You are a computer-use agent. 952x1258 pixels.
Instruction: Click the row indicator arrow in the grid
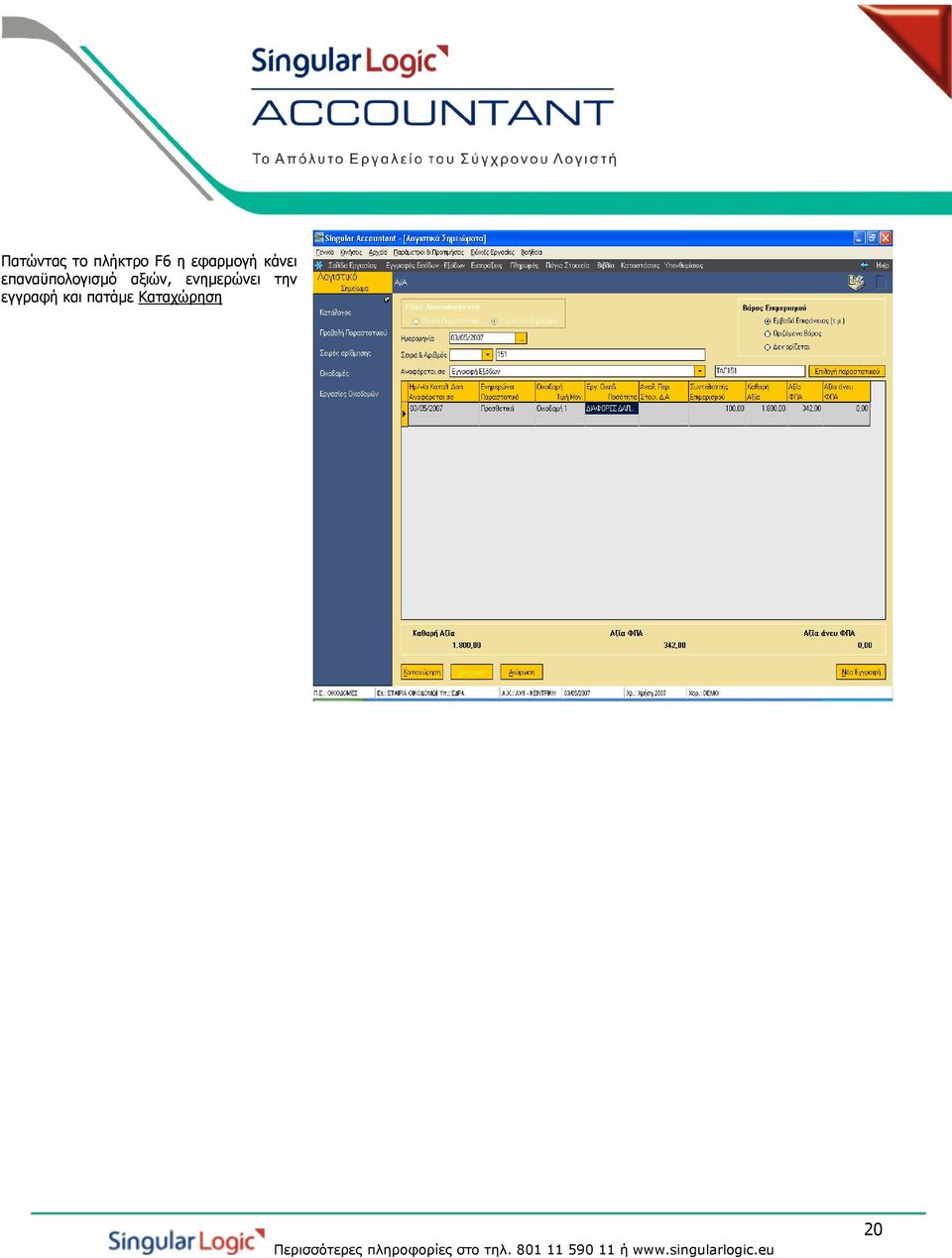click(x=405, y=414)
